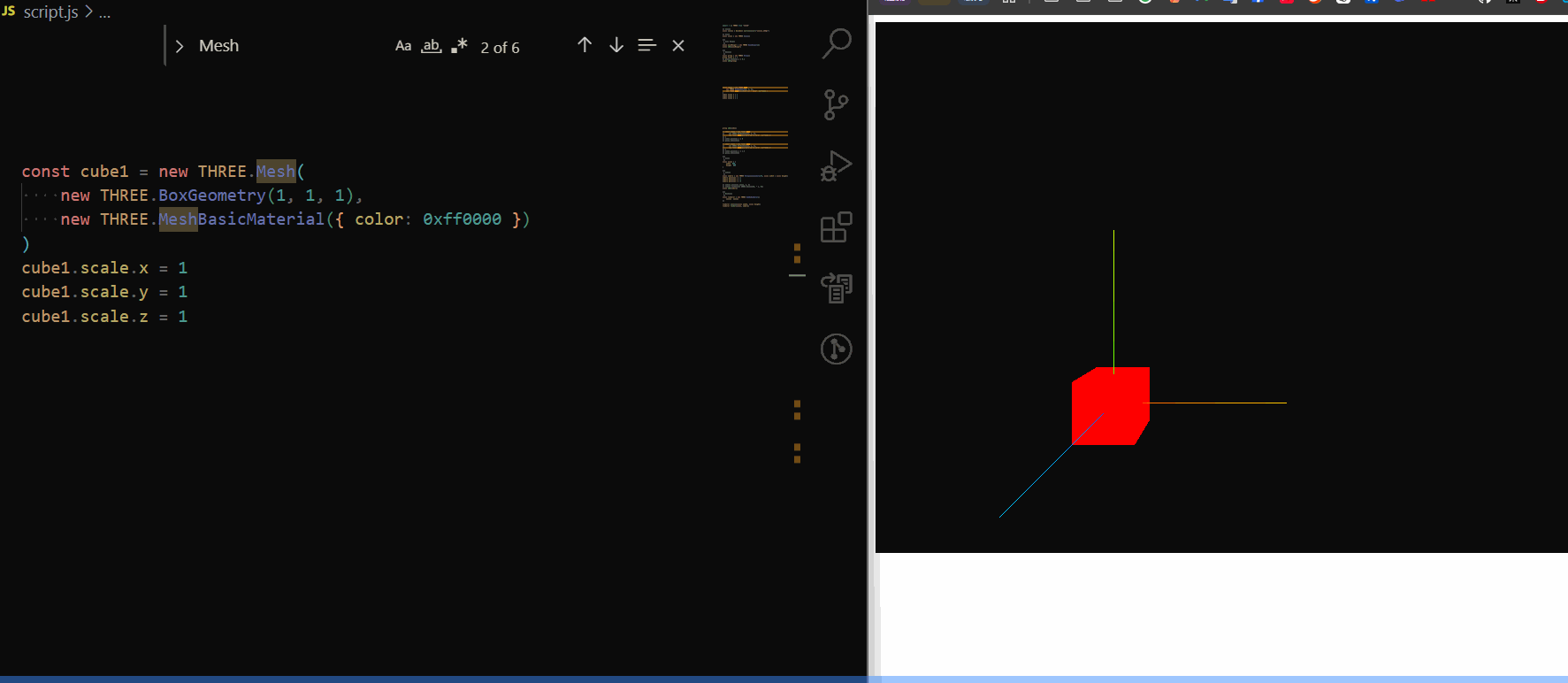1568x683 pixels.
Task: Click the red cube in the preview
Action: [1109, 406]
